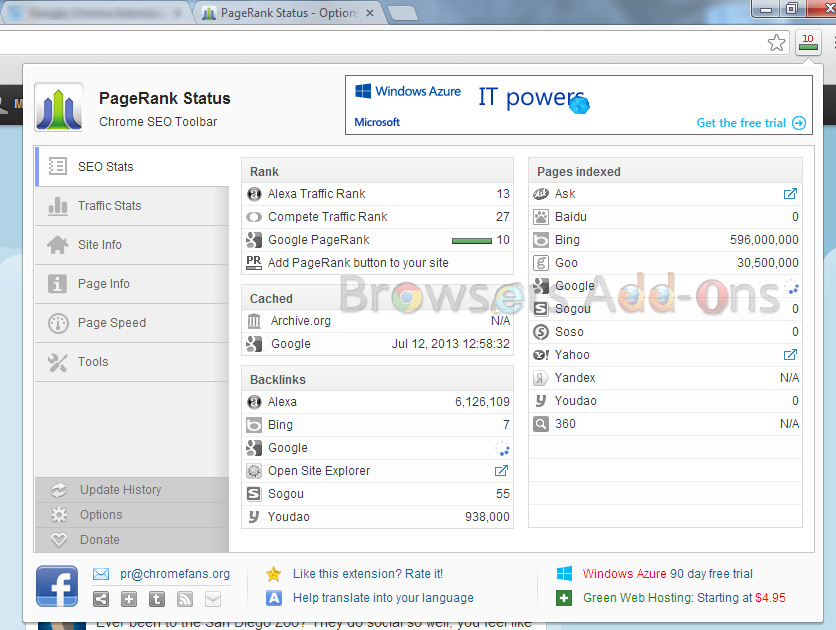Image resolution: width=836 pixels, height=630 pixels.
Task: Open the Open Site Explorer external link icon
Action: click(501, 471)
